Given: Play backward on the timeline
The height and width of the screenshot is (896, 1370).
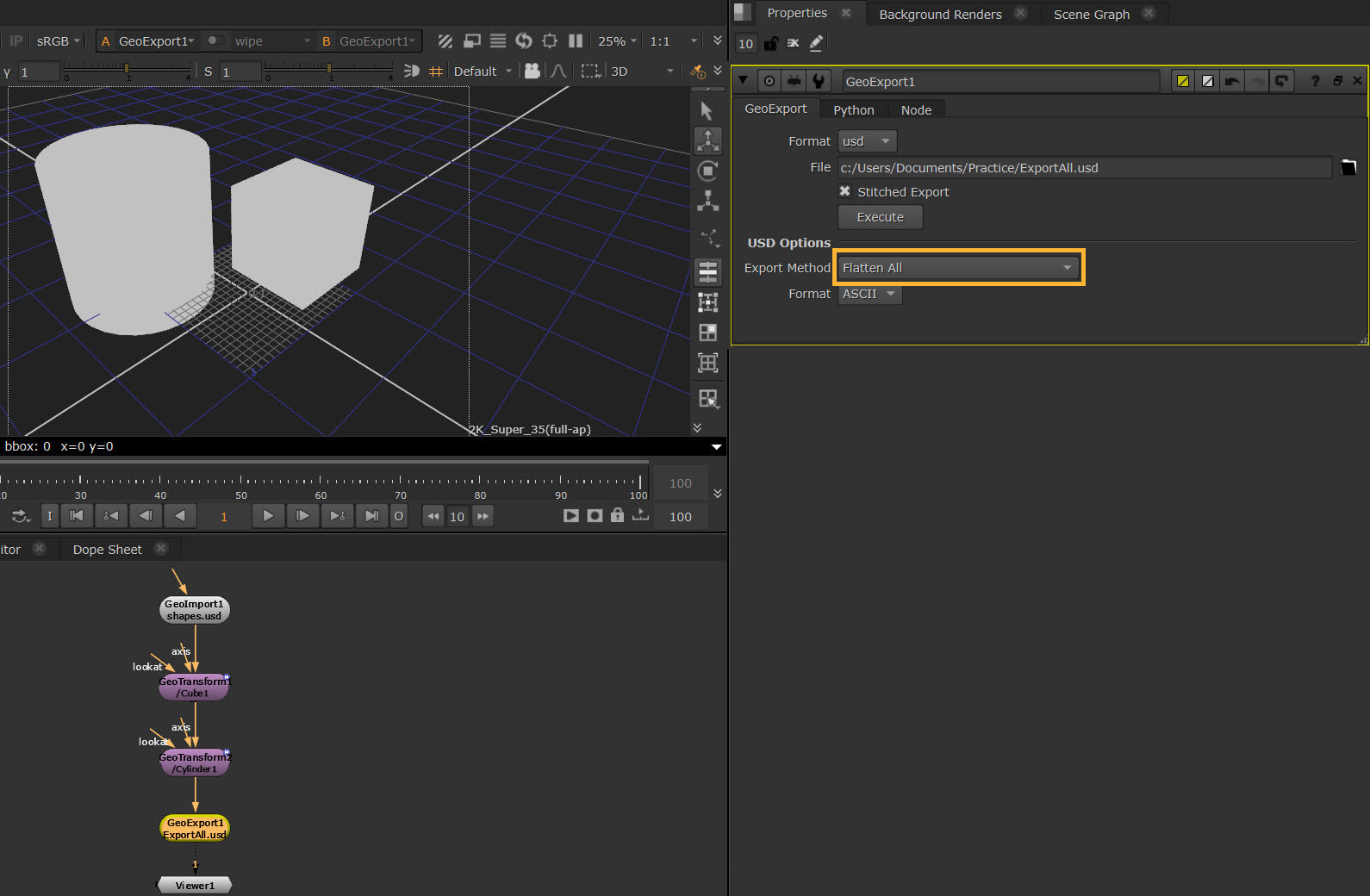Looking at the screenshot, I should 179,516.
